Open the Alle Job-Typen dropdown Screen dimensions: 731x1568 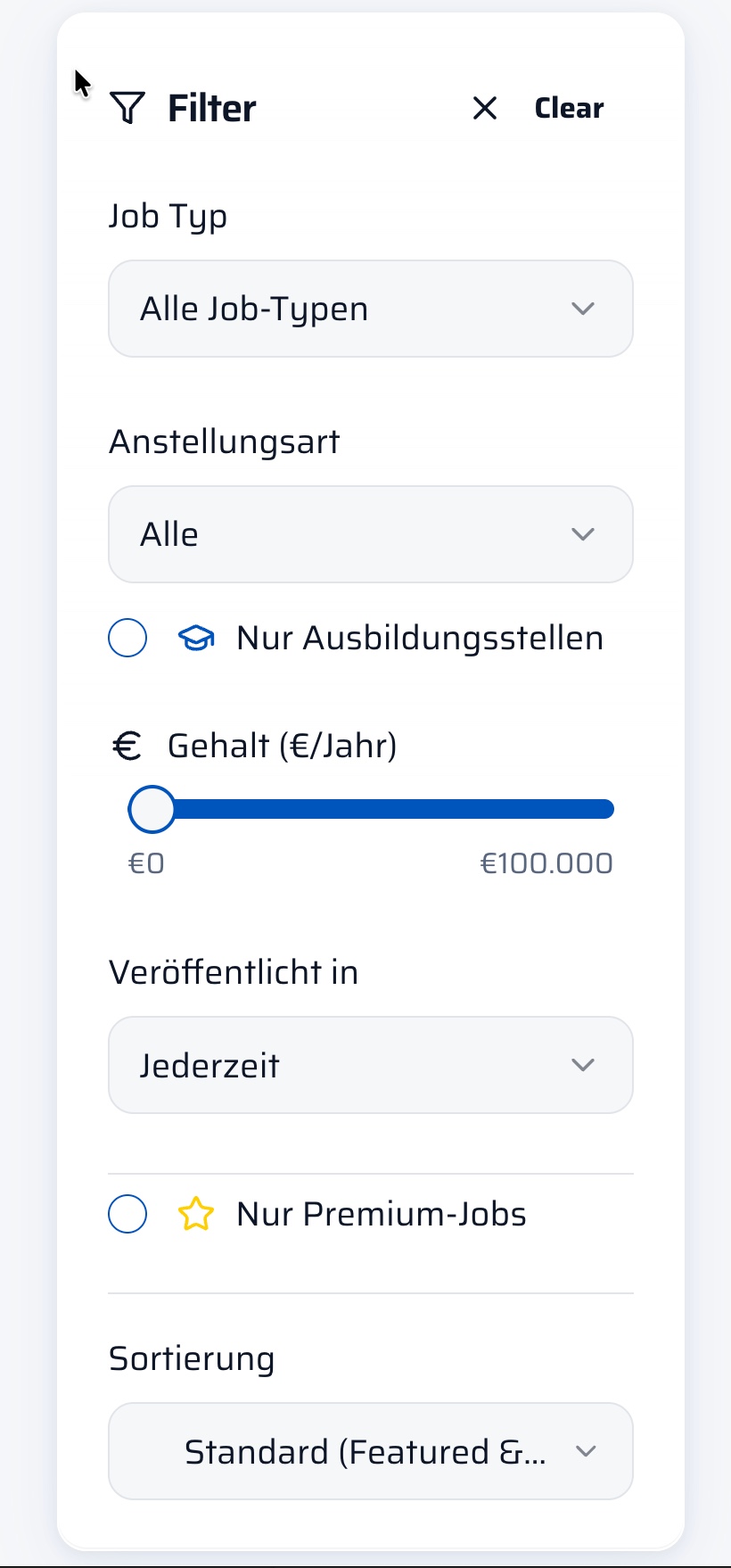pos(371,309)
